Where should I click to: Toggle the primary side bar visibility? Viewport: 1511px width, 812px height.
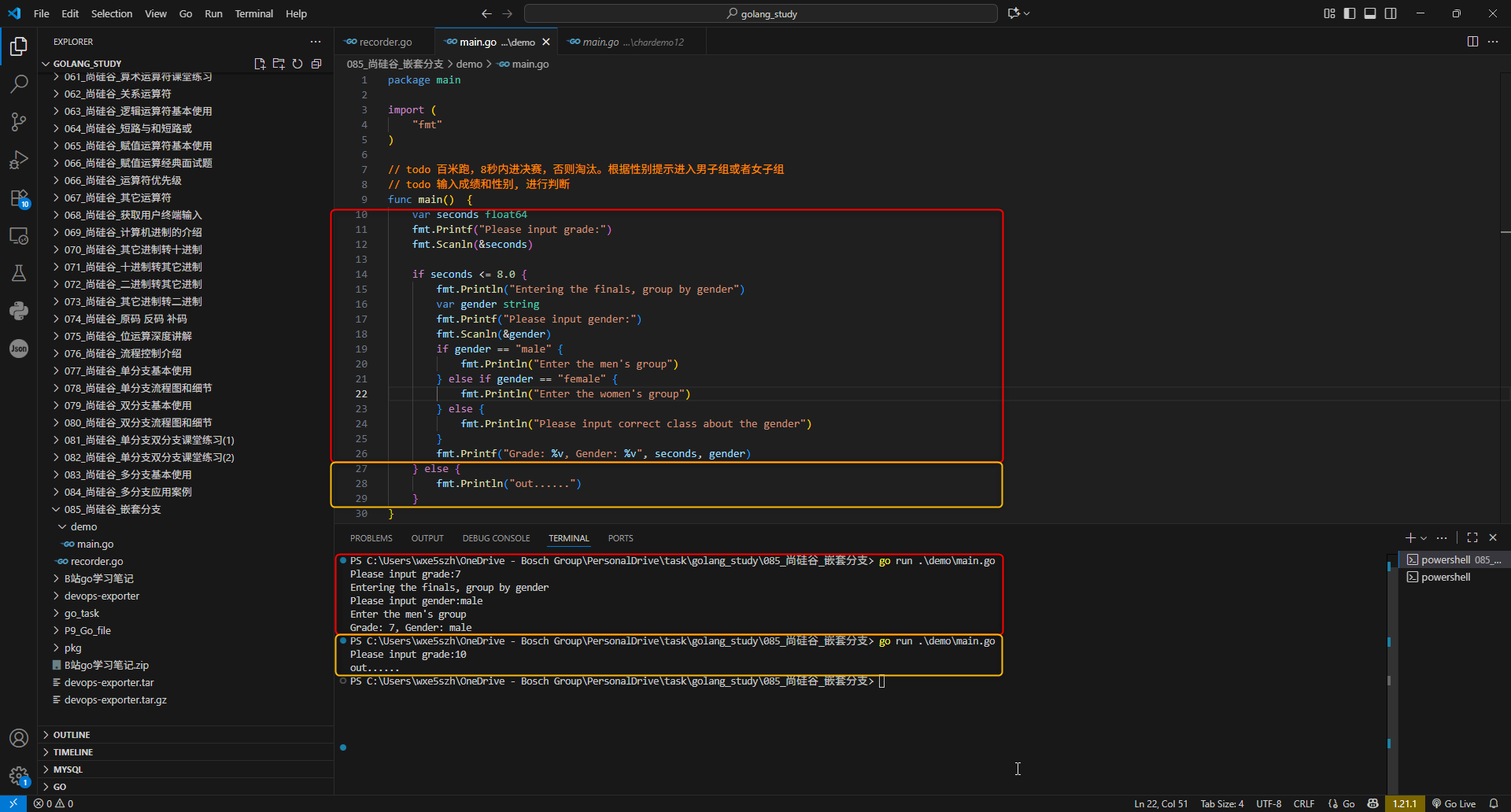[x=1350, y=13]
